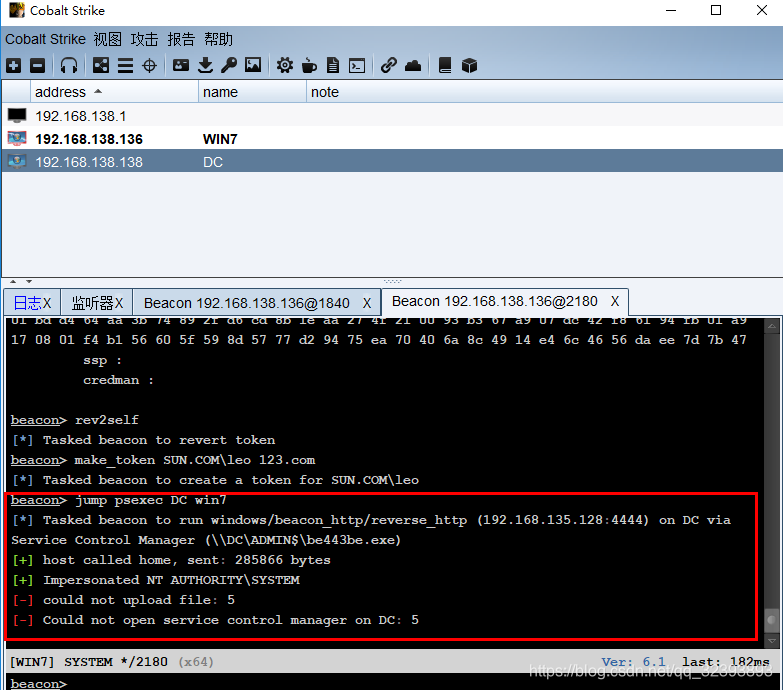Click '[WIN7] SYSTEM */2180' status text
This screenshot has height=690, width=783.
tap(89, 662)
